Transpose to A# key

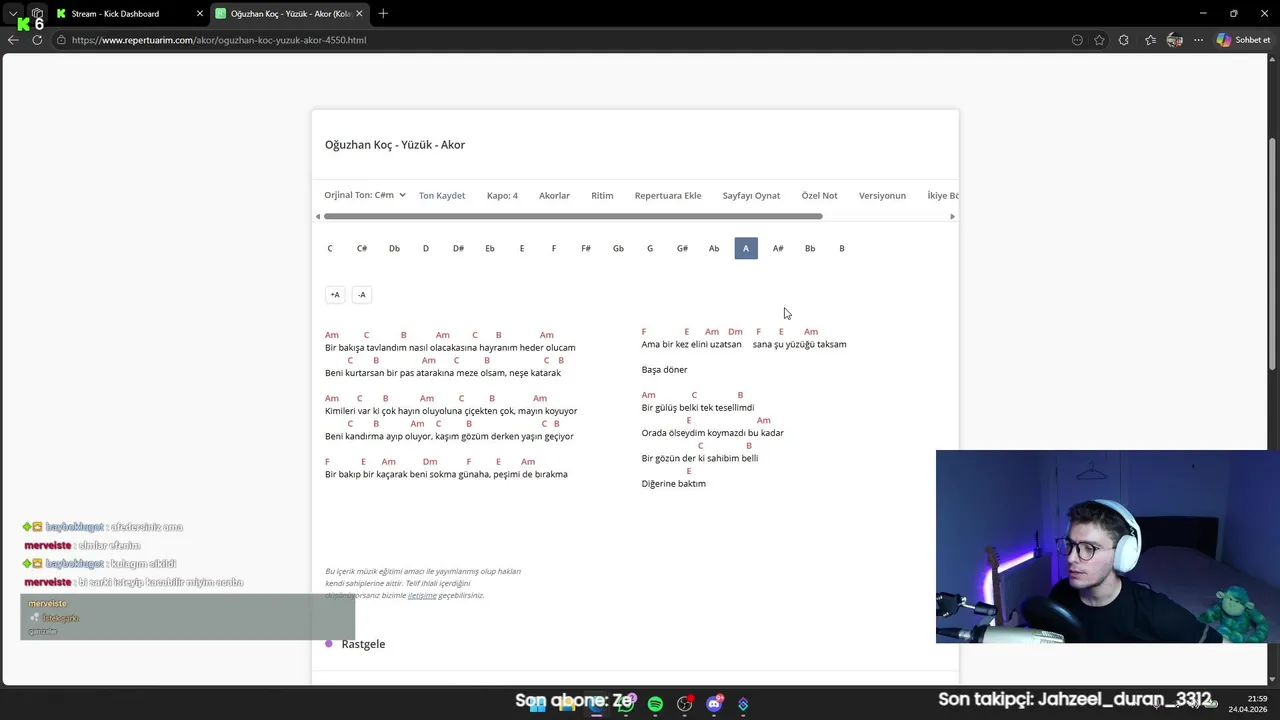point(778,248)
